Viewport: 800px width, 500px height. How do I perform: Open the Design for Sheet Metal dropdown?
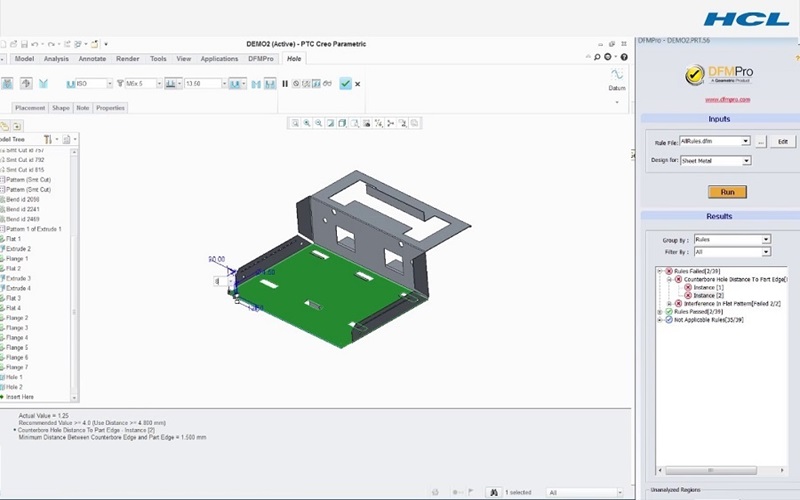(746, 161)
